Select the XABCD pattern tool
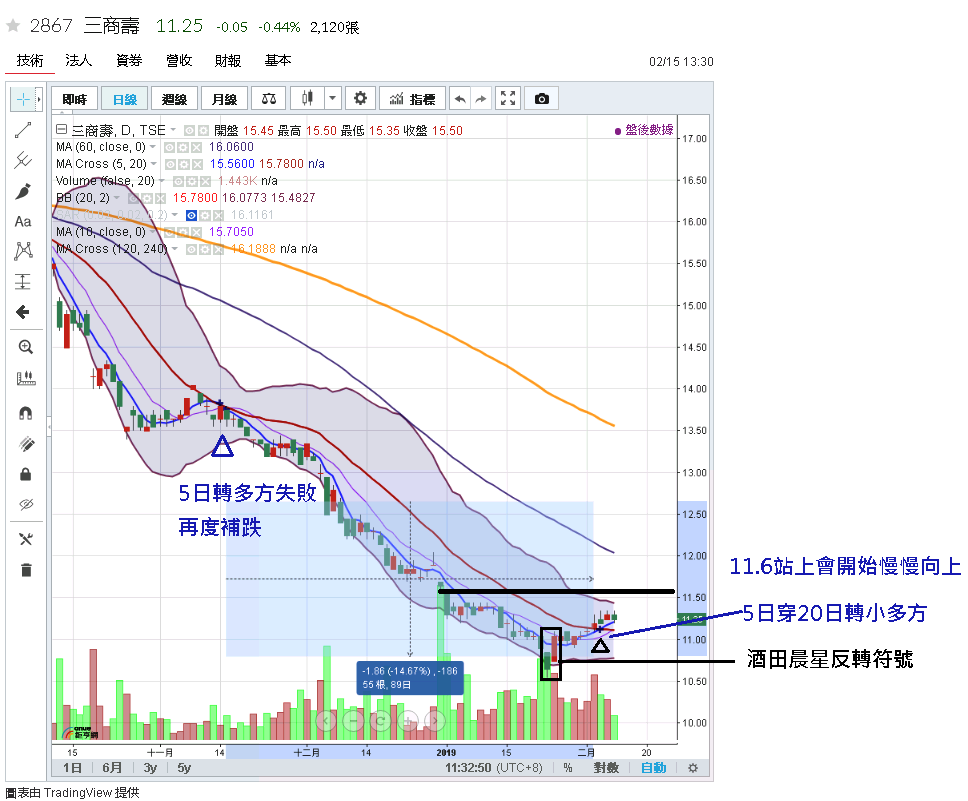This screenshot has height=801, width=968. [x=23, y=251]
